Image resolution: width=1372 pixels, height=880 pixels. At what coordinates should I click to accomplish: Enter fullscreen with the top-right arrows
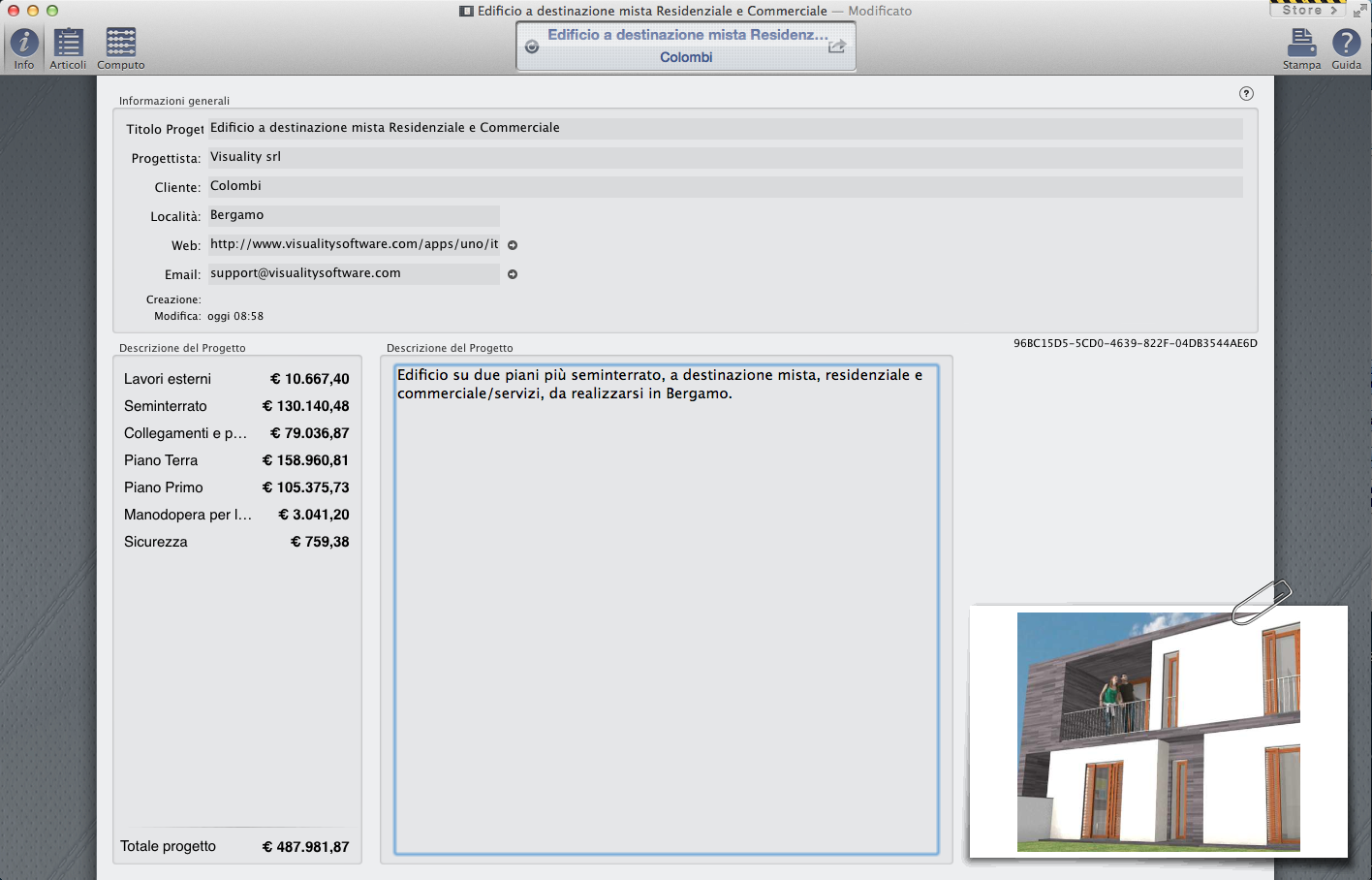click(1359, 11)
